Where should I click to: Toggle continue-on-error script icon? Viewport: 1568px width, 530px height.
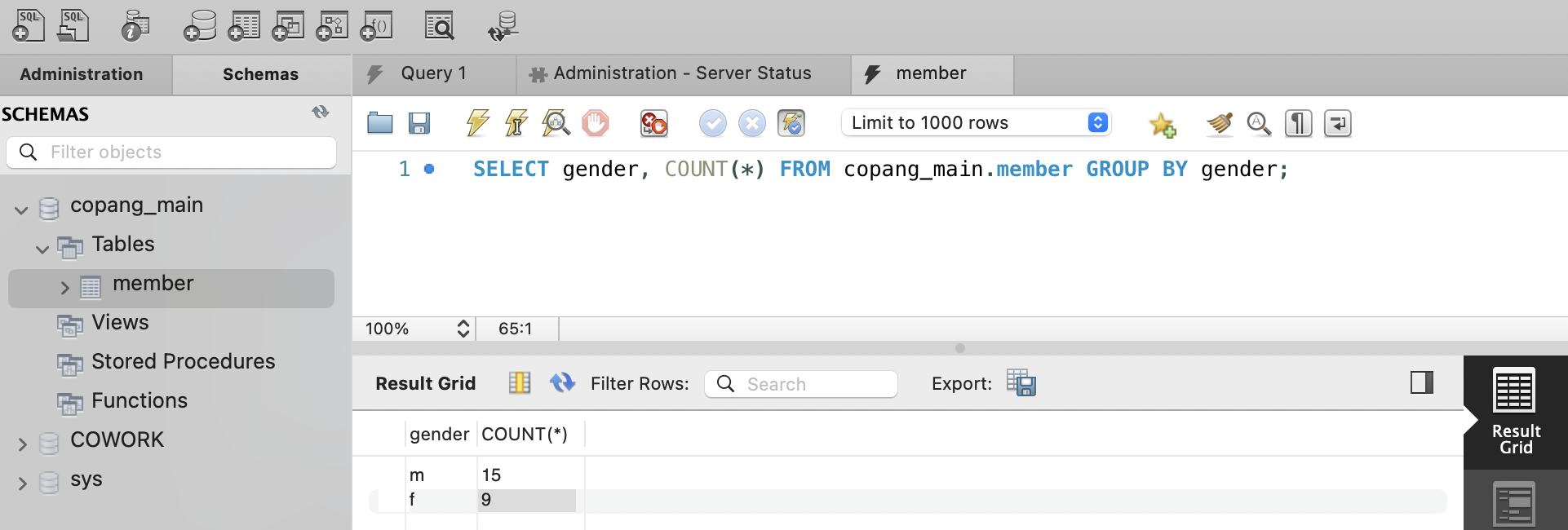click(x=653, y=123)
